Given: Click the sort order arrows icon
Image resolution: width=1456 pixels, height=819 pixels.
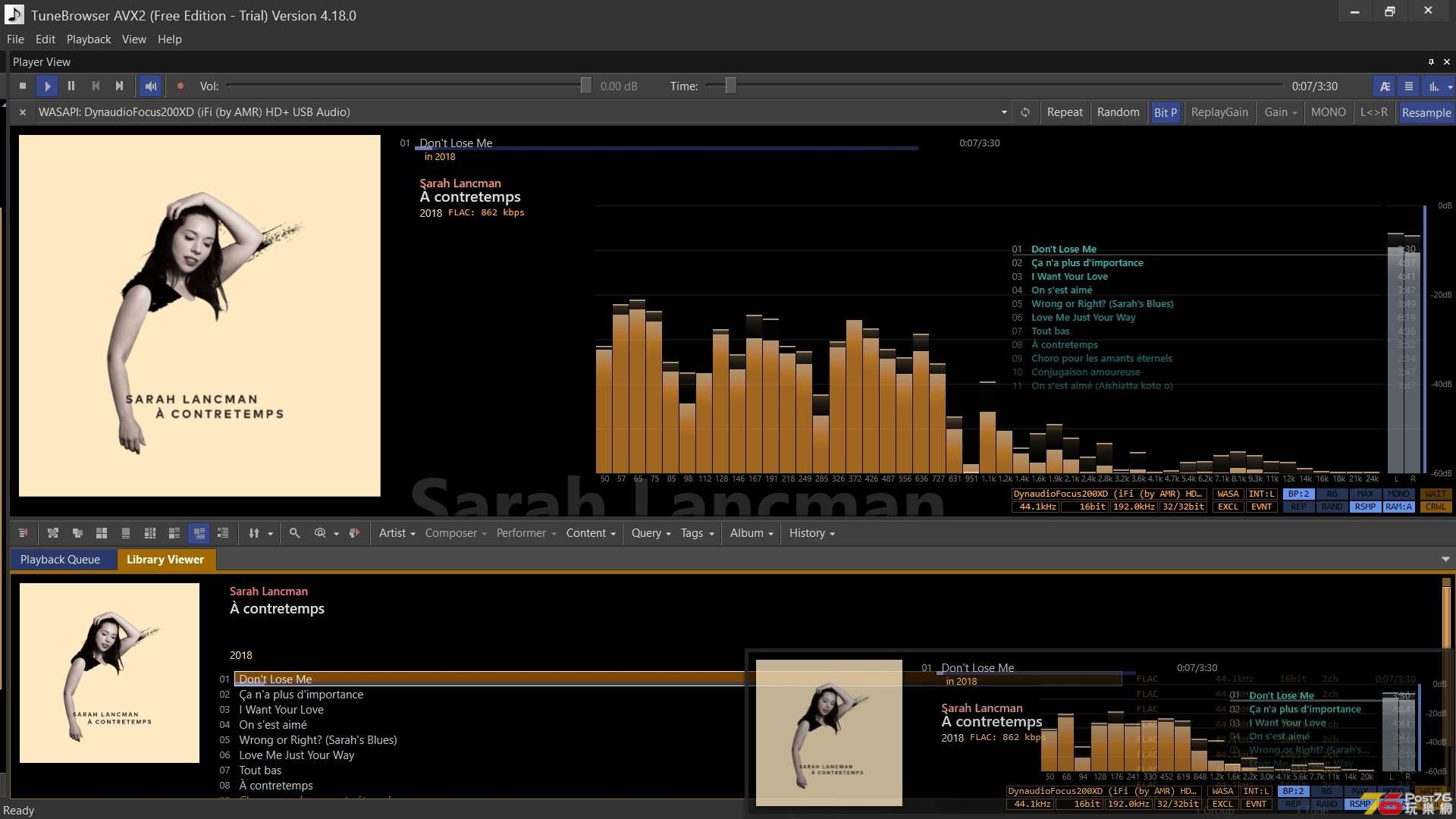Looking at the screenshot, I should [254, 533].
